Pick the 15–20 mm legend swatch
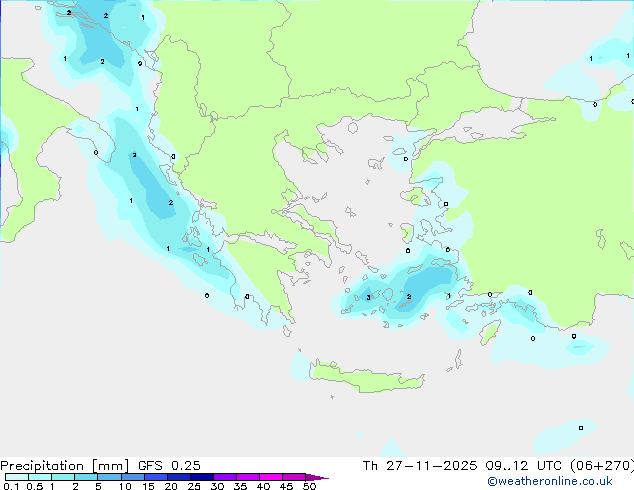Screen dimensions: 634x490 point(155,477)
